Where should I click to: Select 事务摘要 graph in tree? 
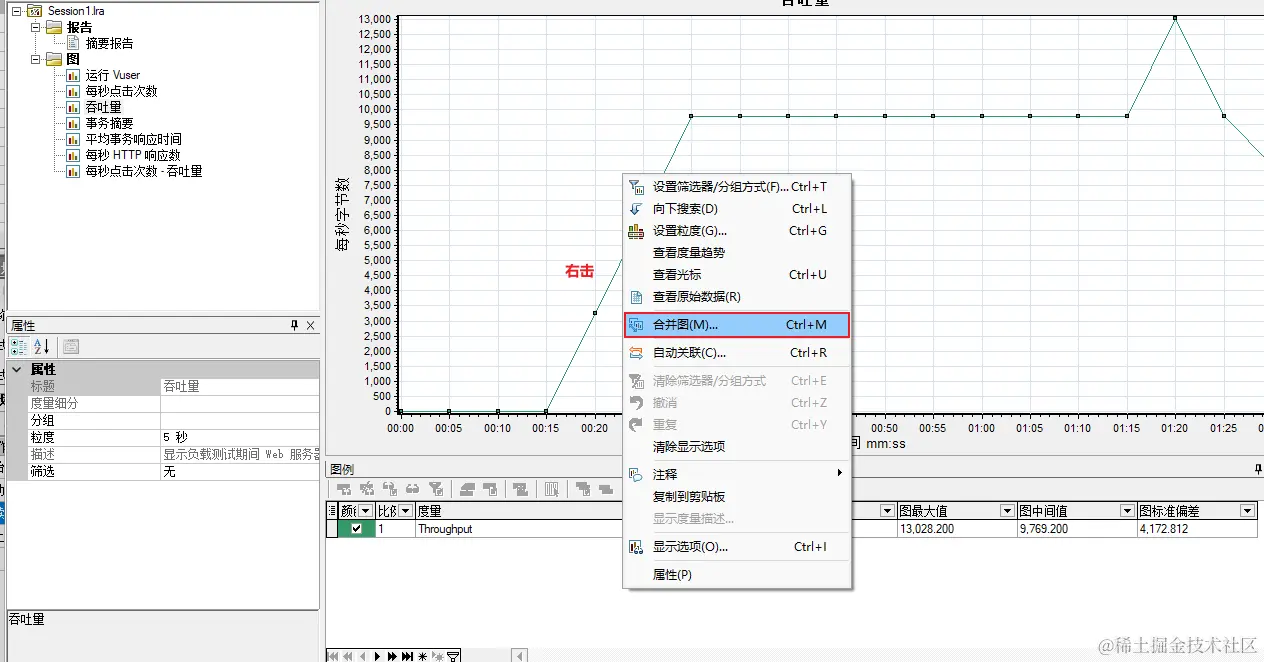click(109, 123)
